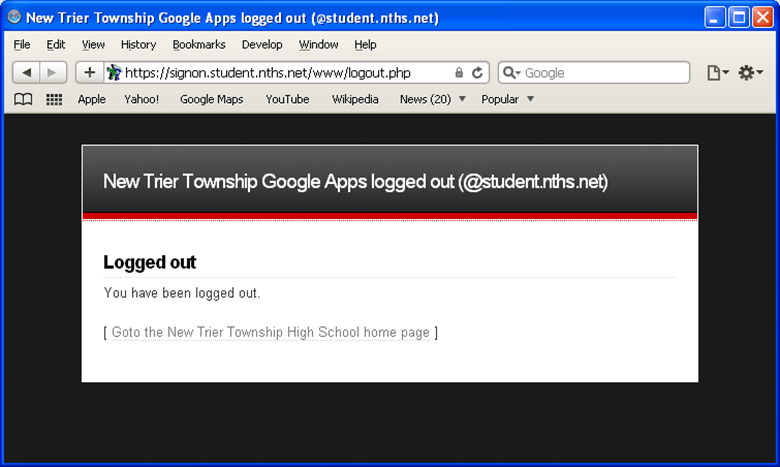Maximize the browser window
This screenshot has height=467, width=780.
[x=739, y=17]
